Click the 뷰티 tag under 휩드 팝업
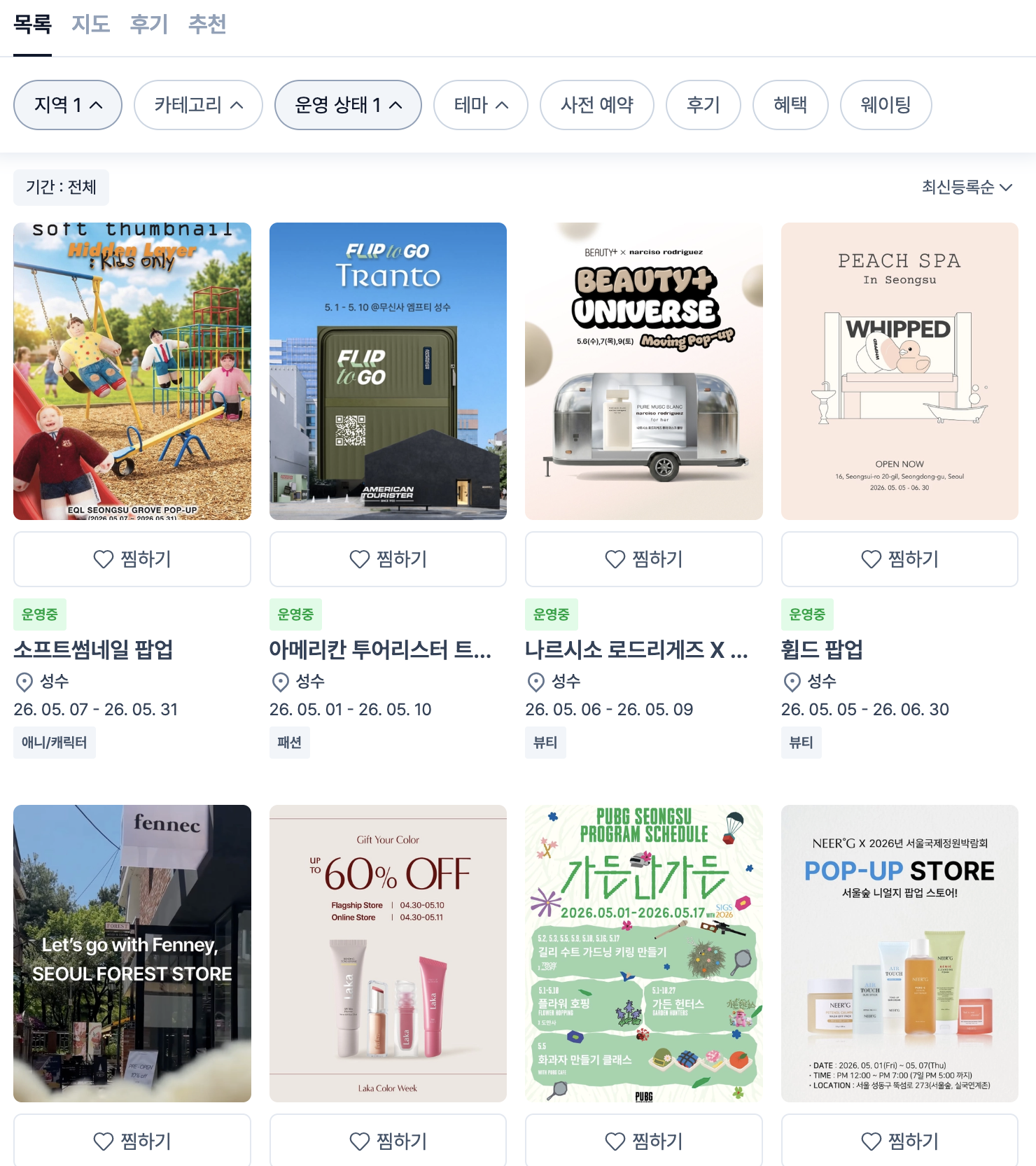 click(x=801, y=743)
